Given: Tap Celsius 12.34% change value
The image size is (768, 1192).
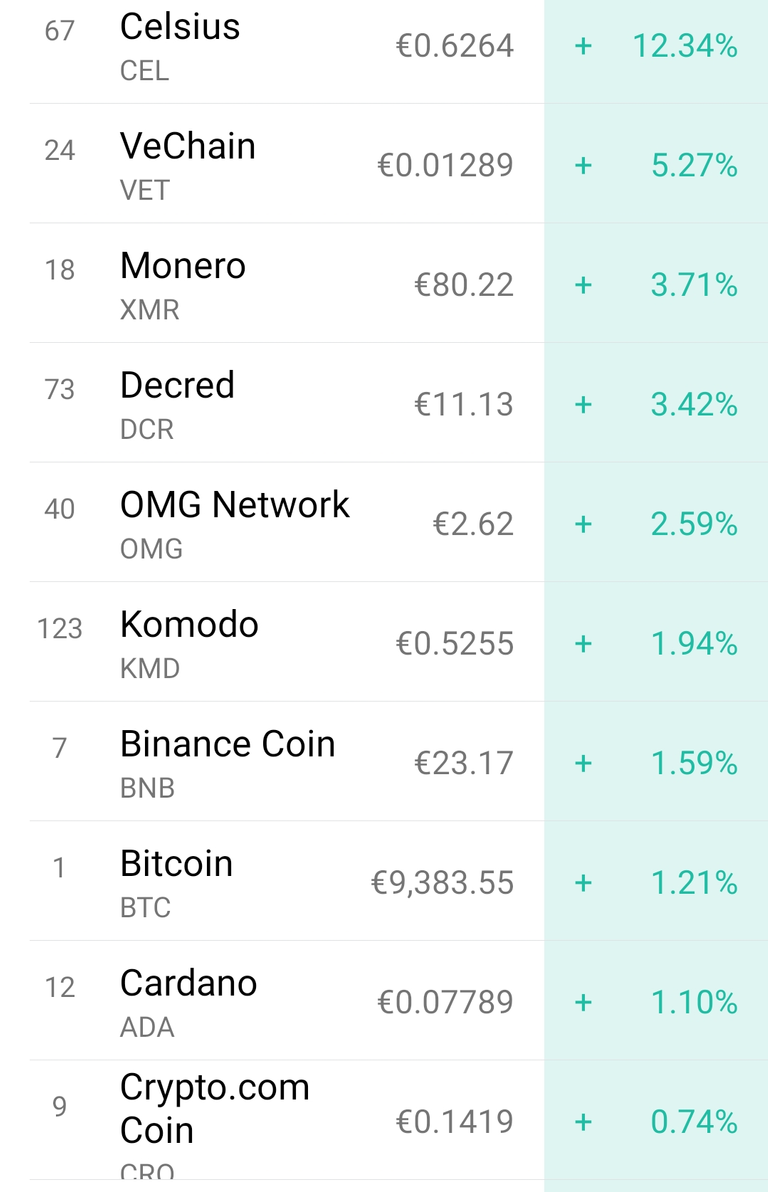Looking at the screenshot, I should [x=685, y=46].
